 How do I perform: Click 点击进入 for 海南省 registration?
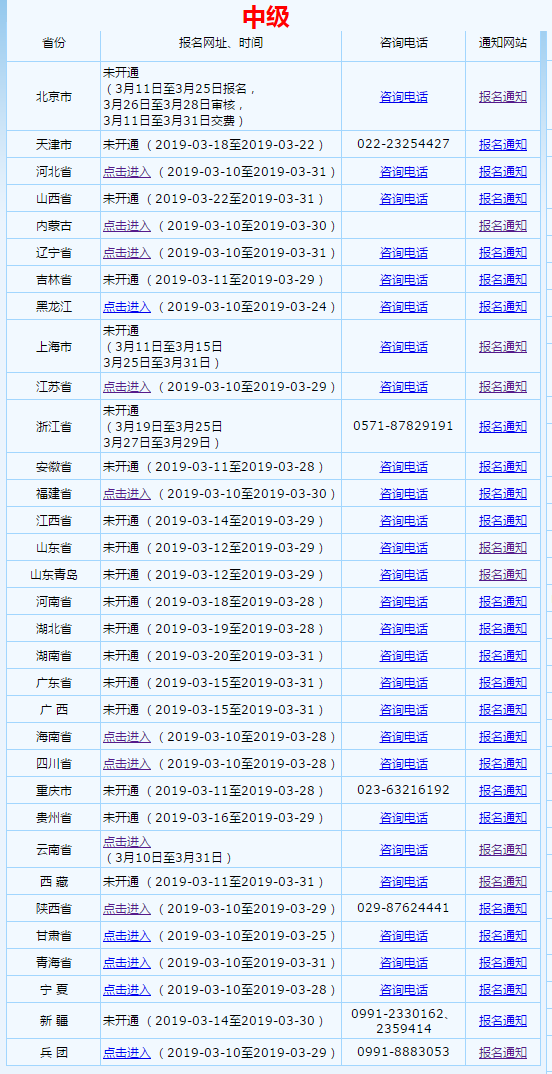[127, 737]
